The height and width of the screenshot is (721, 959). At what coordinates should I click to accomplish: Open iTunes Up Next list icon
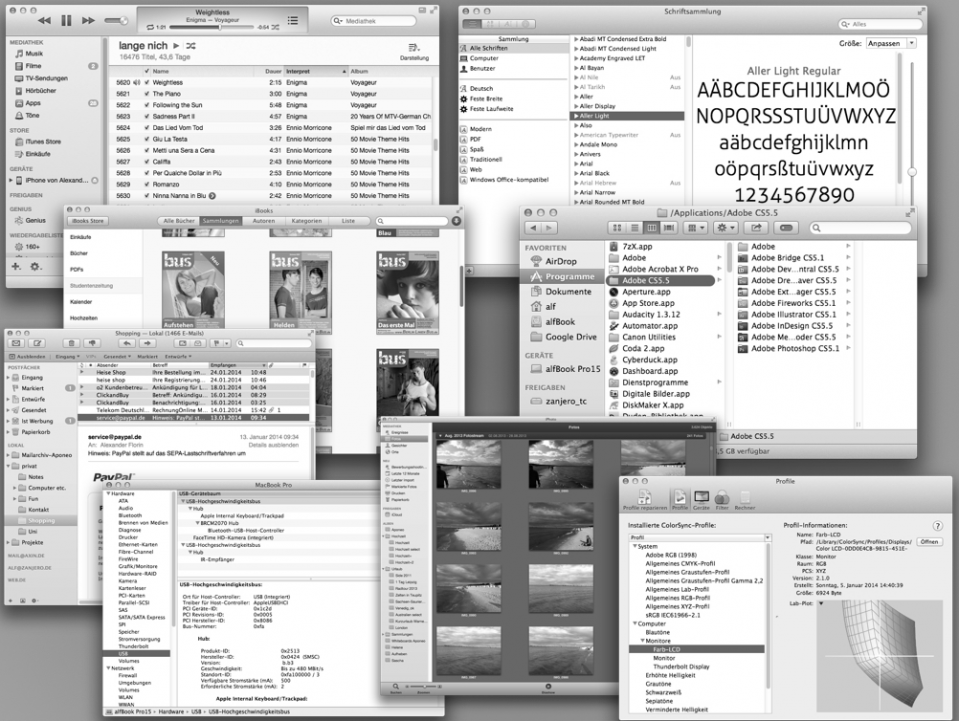[293, 20]
